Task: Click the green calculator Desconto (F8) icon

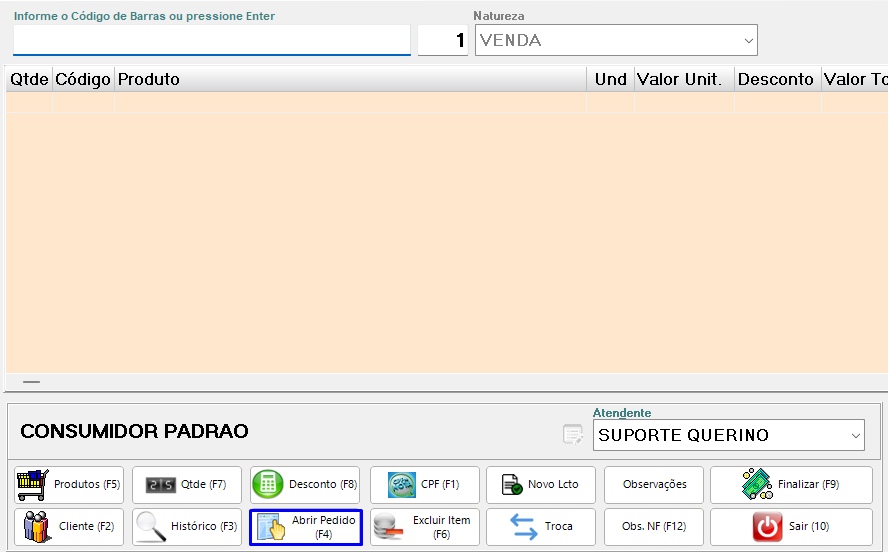Action: coord(268,485)
